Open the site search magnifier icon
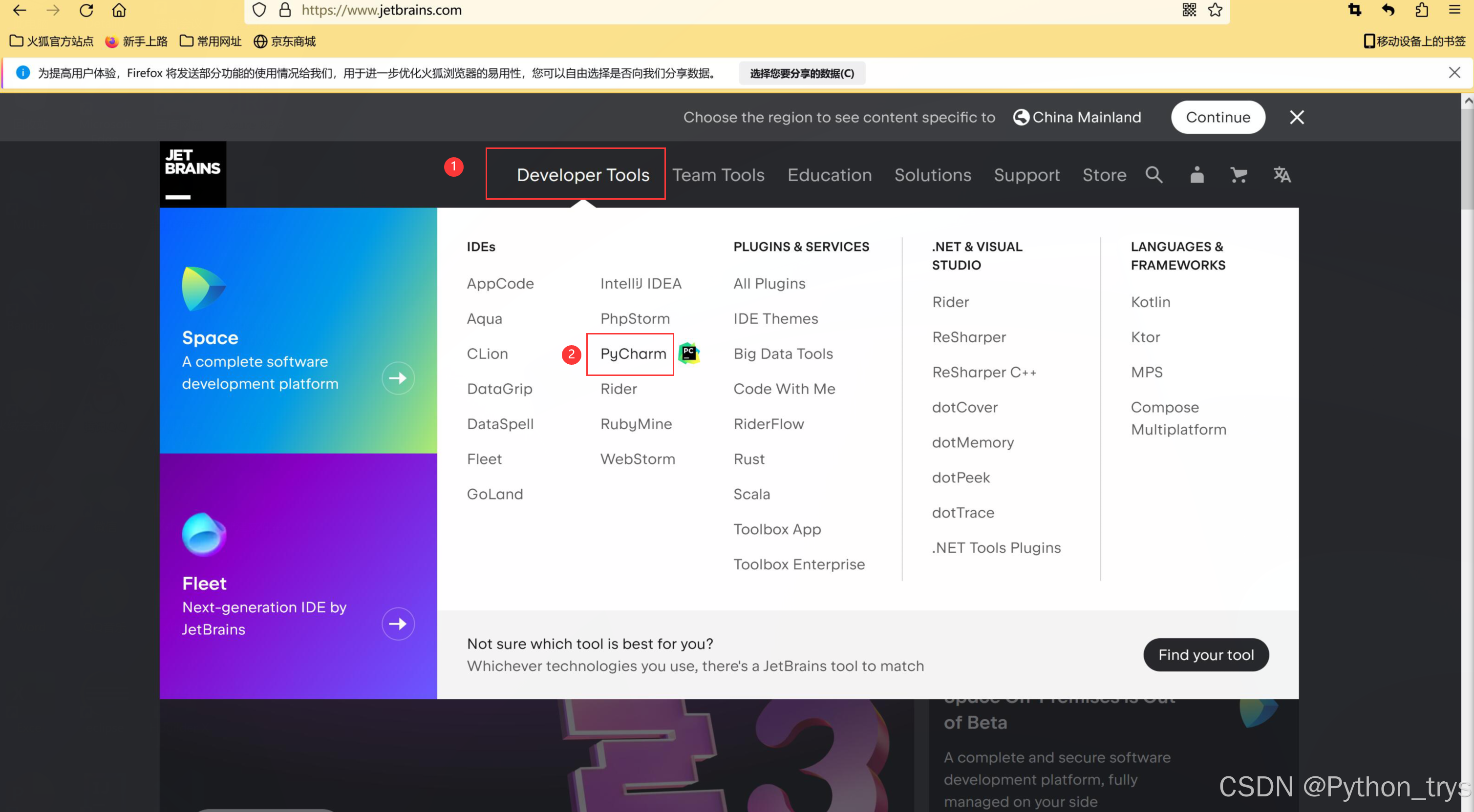1474x812 pixels. click(1154, 174)
